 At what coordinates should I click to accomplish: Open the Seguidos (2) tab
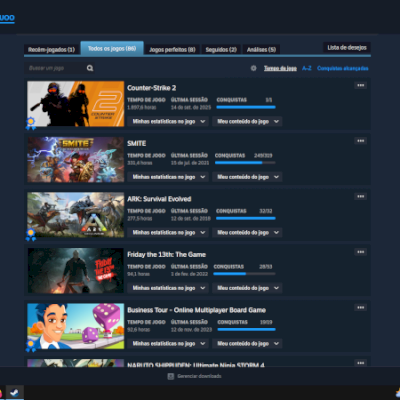(221, 50)
